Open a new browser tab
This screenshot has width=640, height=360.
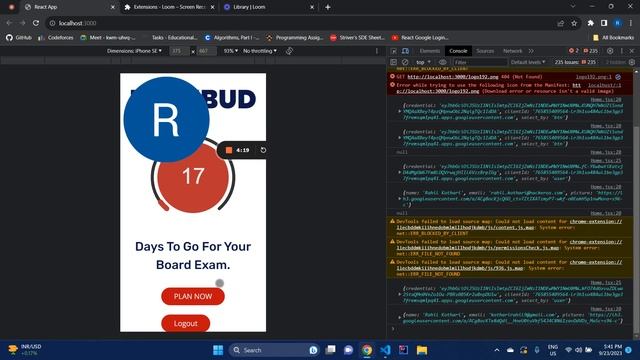[328, 7]
